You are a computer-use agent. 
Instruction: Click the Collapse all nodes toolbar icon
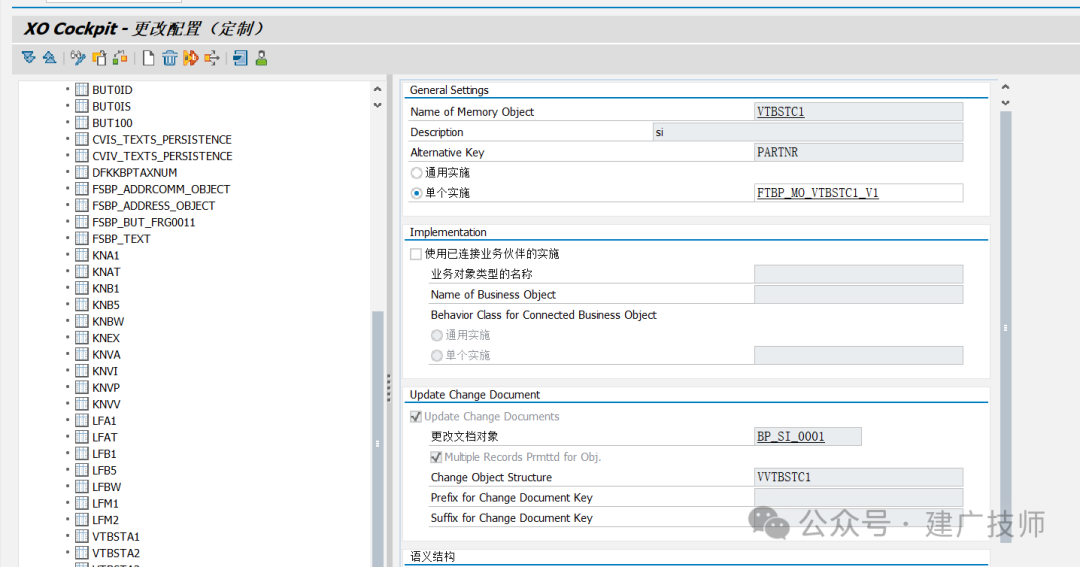pyautogui.click(x=50, y=58)
